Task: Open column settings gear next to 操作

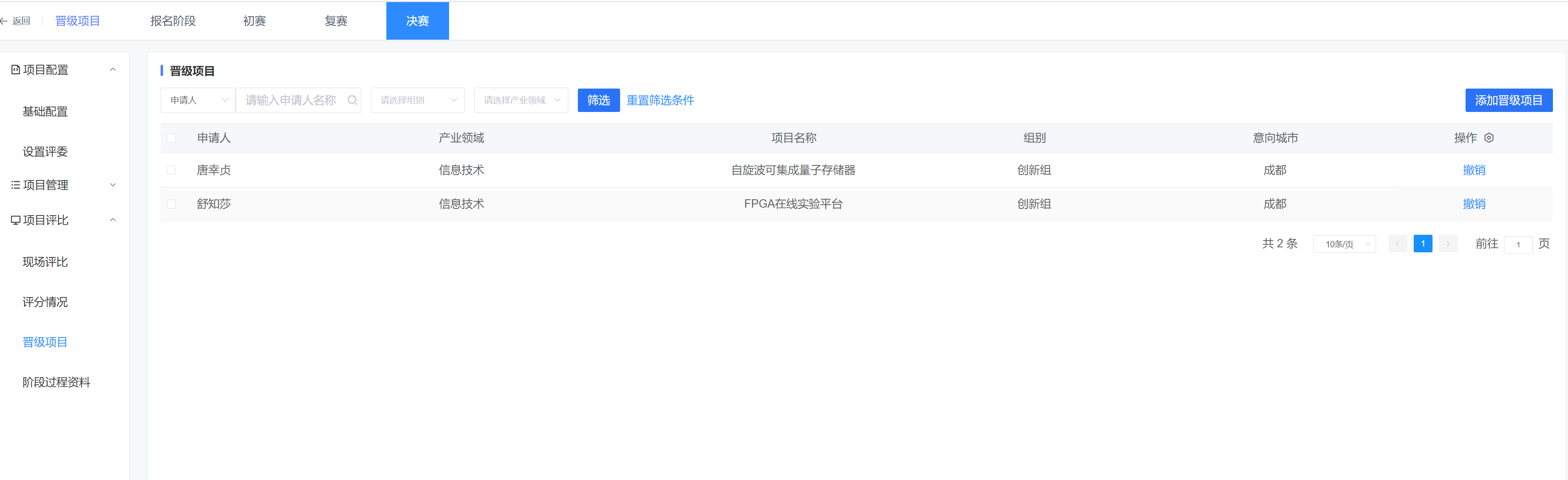Action: coord(1489,138)
